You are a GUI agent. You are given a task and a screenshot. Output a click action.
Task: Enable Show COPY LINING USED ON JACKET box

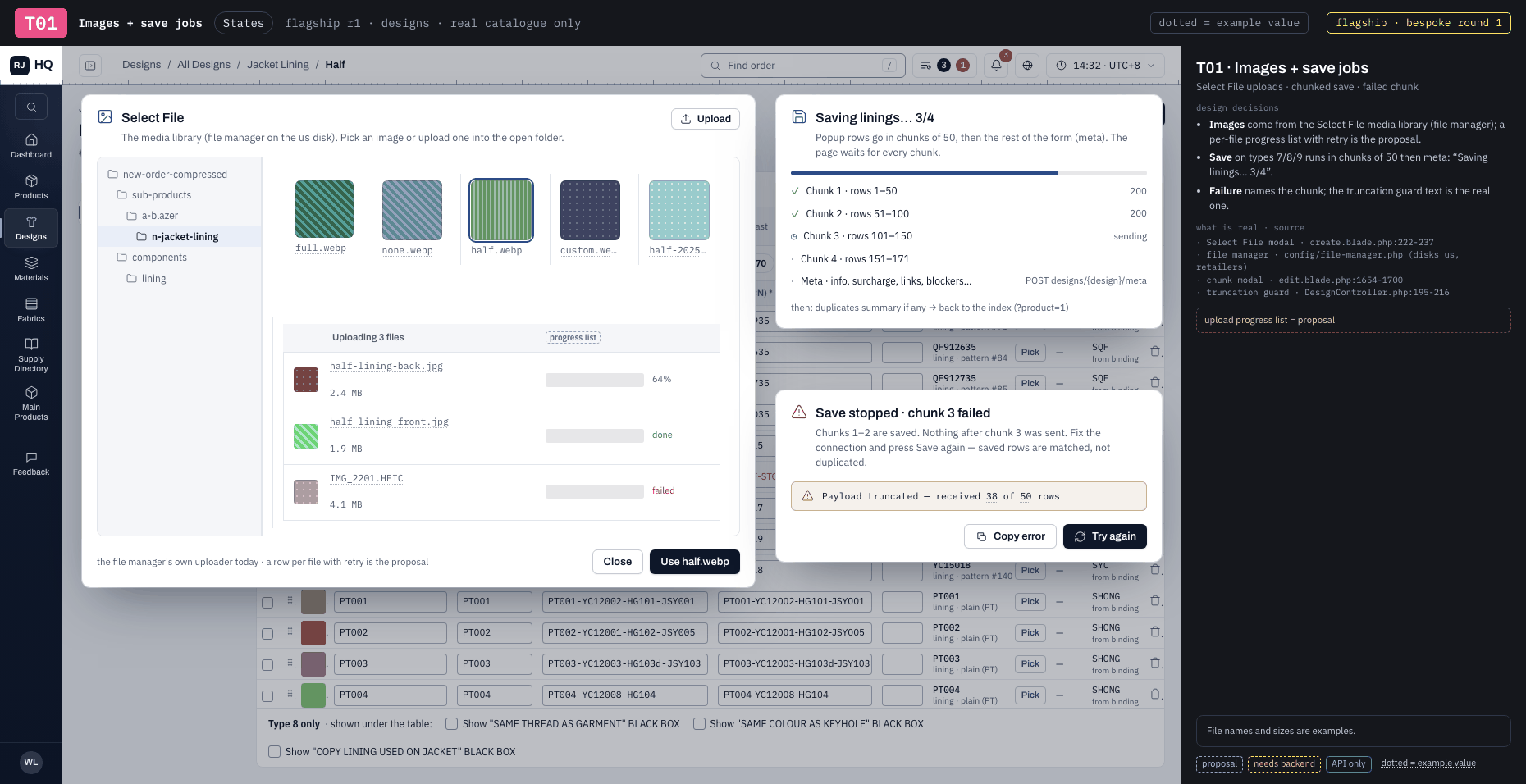(275, 752)
